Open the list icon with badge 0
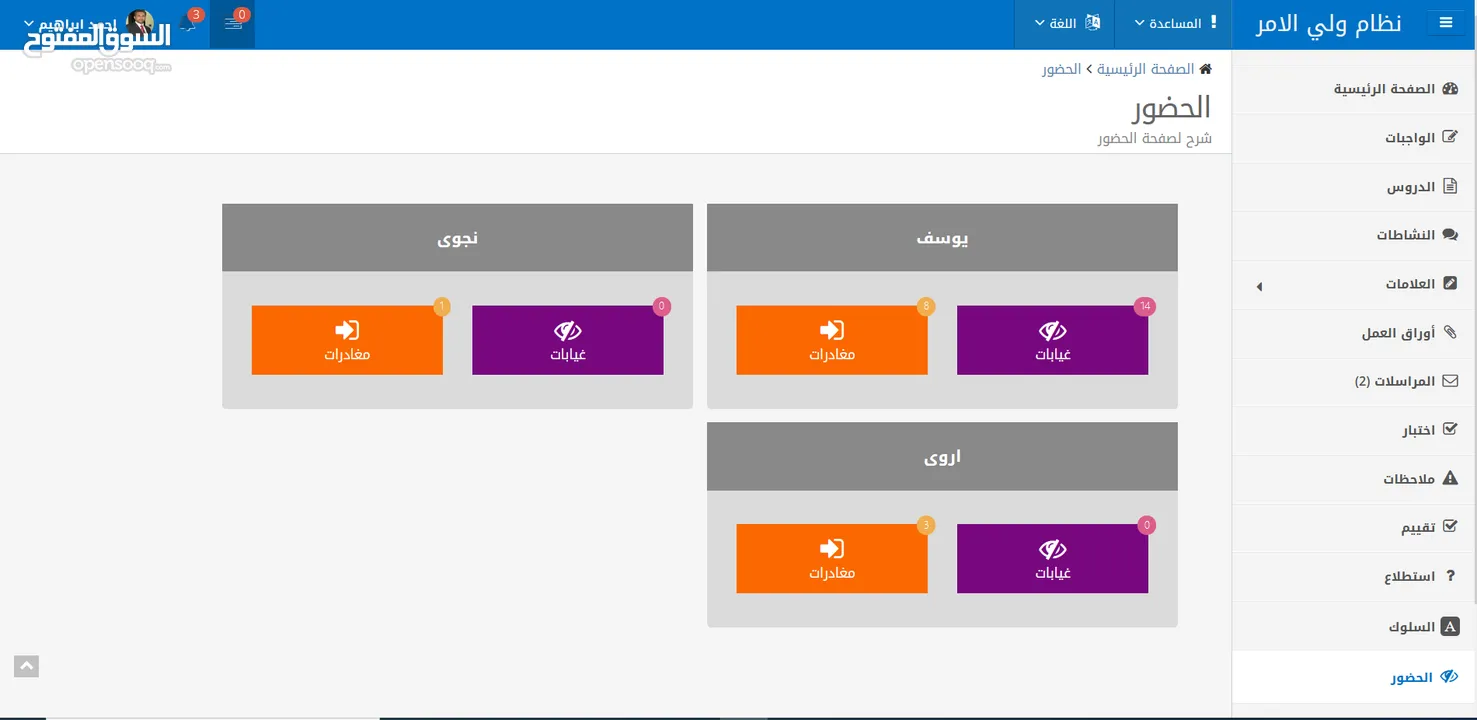Screen dimensions: 1477x720 point(233,23)
